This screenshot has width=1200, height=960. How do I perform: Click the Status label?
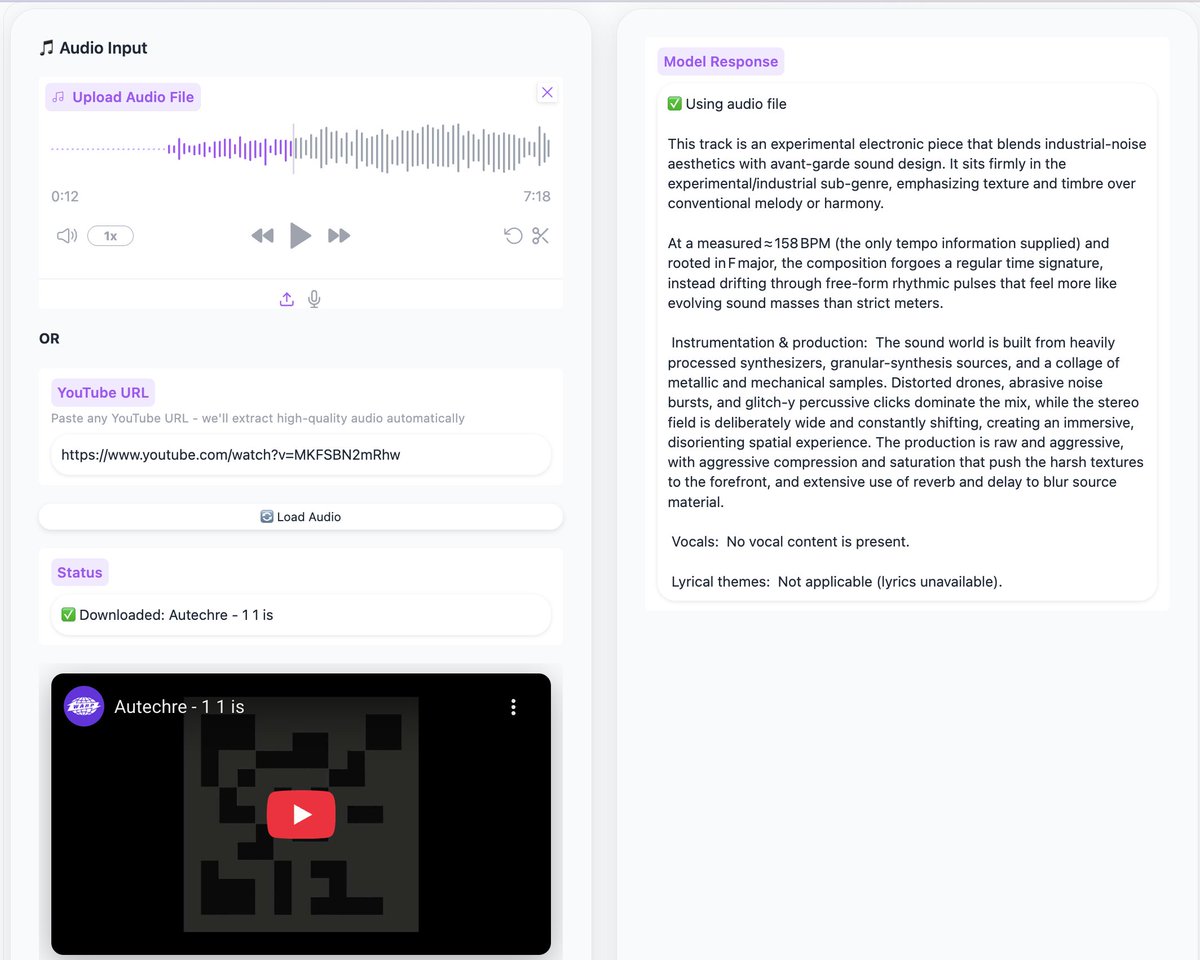[80, 573]
